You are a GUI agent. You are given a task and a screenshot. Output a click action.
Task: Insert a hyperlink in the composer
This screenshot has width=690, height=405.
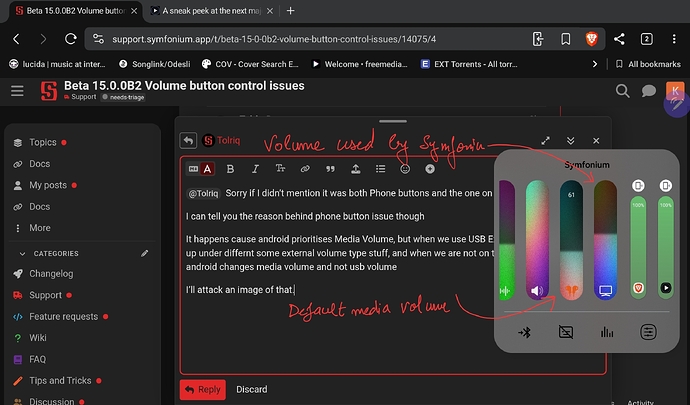tap(305, 169)
